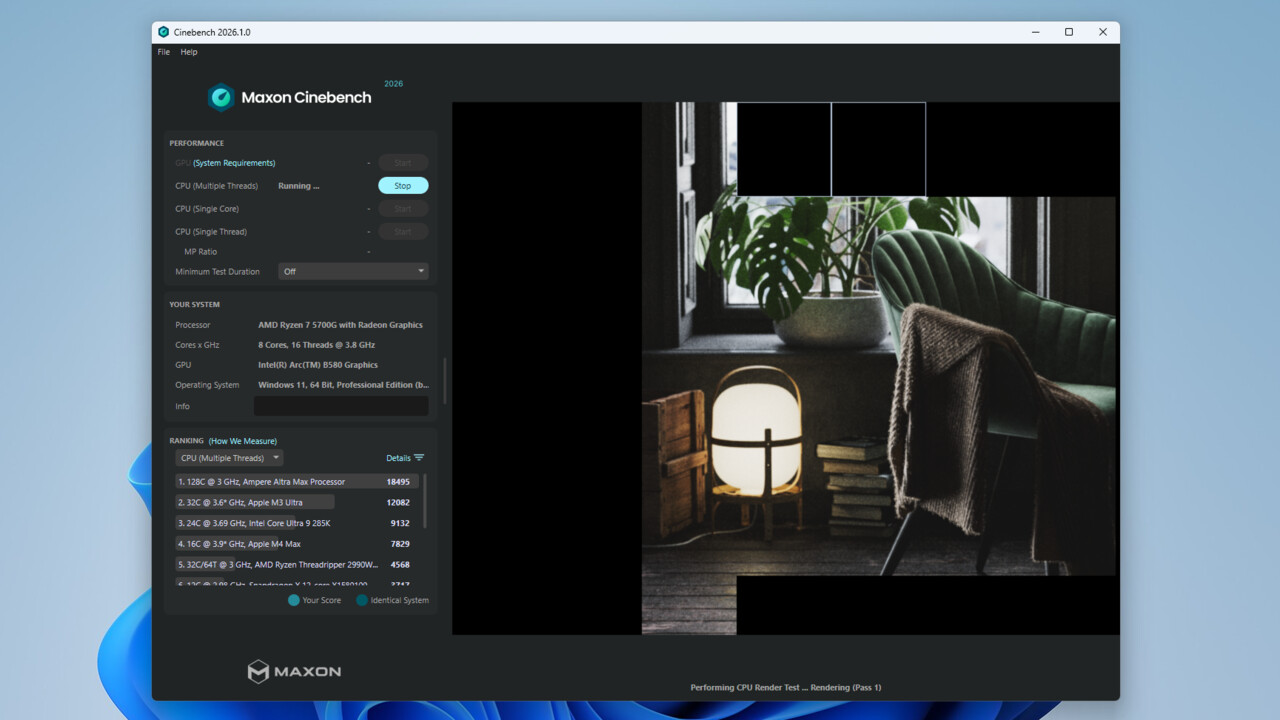Open the ranking CPU (Multiple Threads) dropdown
This screenshot has width=1280, height=720.
click(x=229, y=458)
